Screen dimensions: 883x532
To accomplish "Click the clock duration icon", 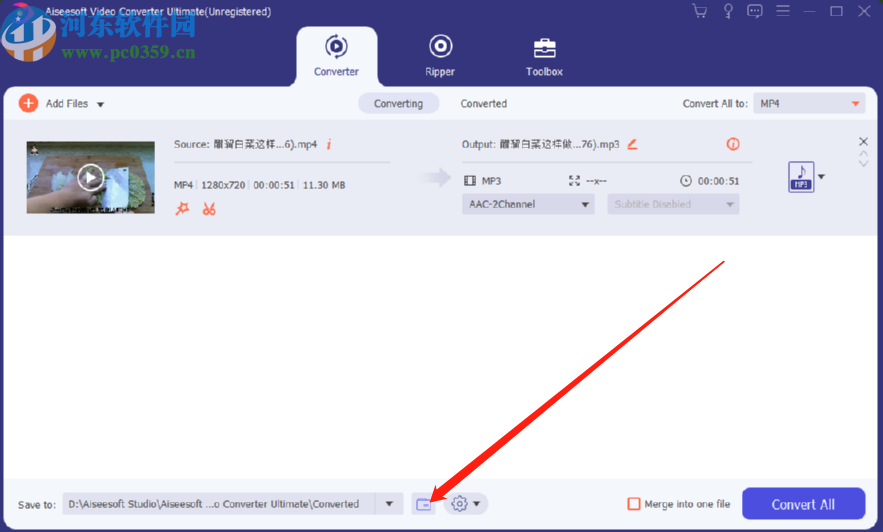I will pyautogui.click(x=685, y=181).
